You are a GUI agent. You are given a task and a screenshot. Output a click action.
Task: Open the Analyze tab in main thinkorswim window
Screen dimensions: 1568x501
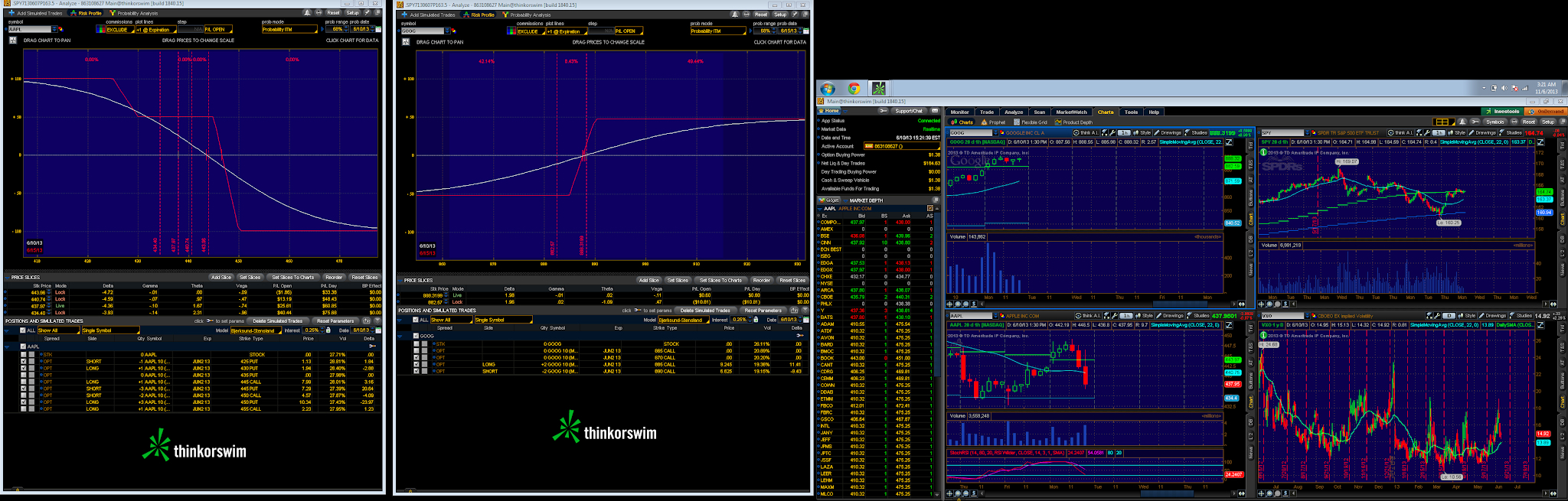[1014, 112]
